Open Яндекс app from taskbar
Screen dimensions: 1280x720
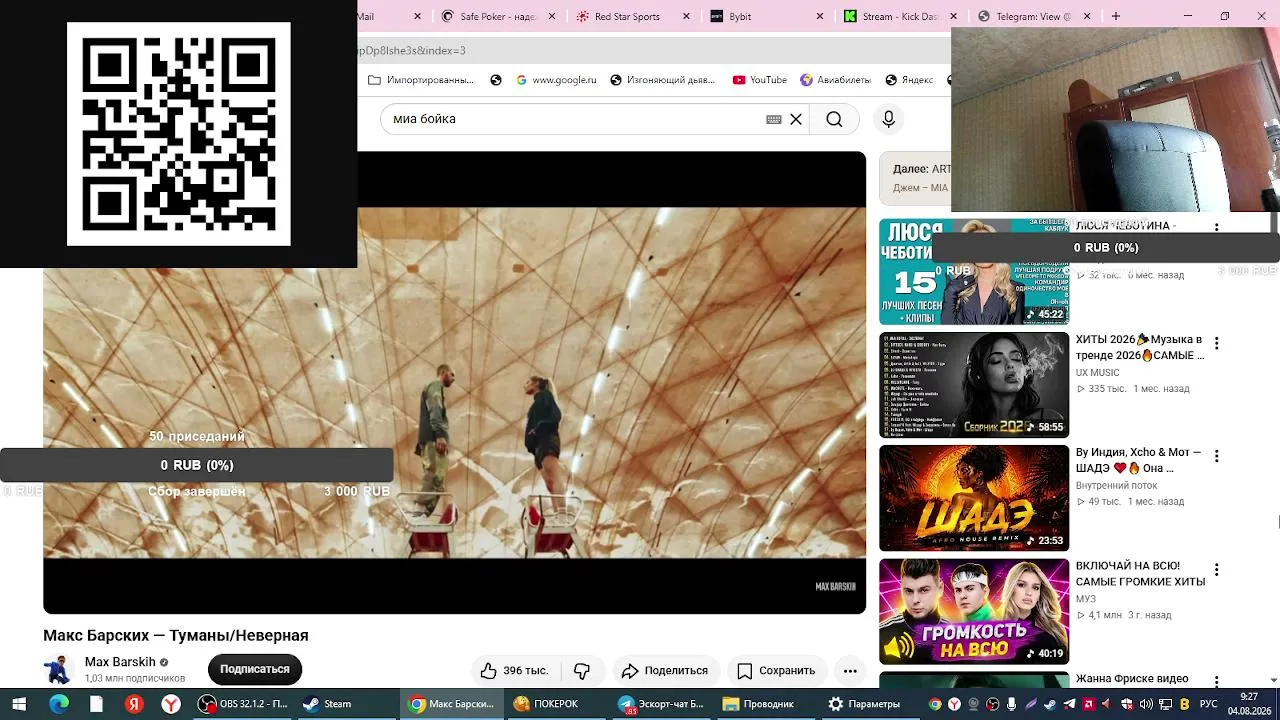click(133, 704)
